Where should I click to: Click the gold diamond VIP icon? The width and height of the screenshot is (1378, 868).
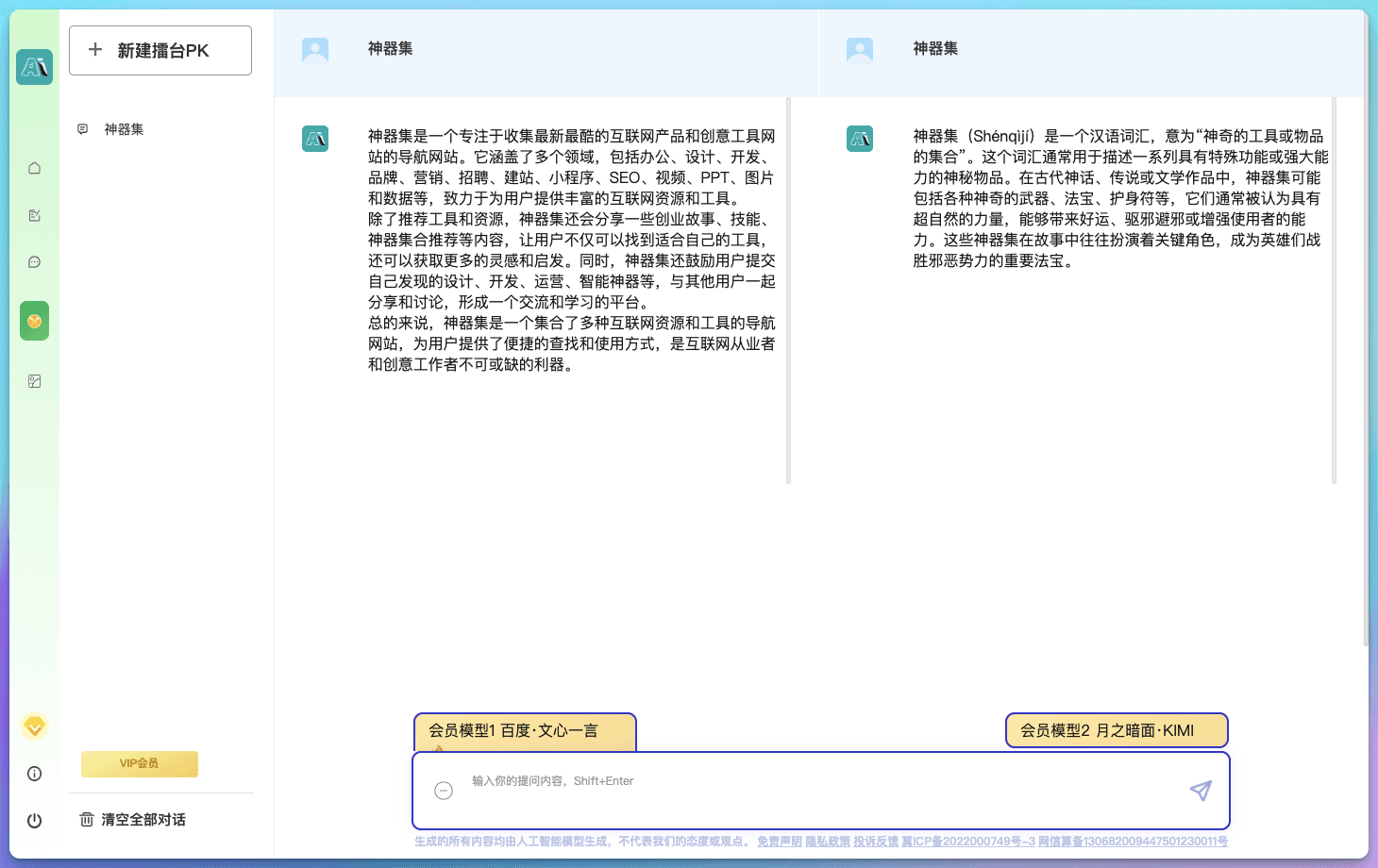[35, 726]
